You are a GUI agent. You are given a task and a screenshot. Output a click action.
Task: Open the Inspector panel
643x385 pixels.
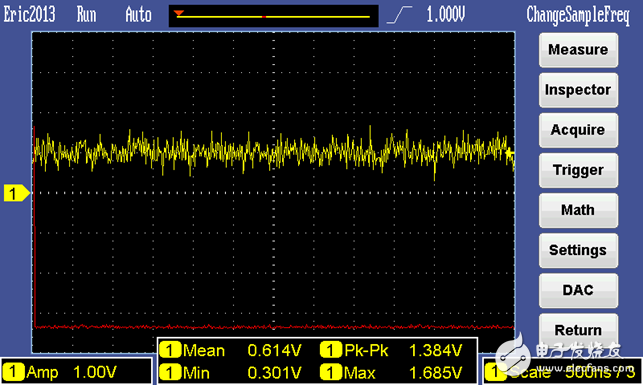(x=578, y=90)
